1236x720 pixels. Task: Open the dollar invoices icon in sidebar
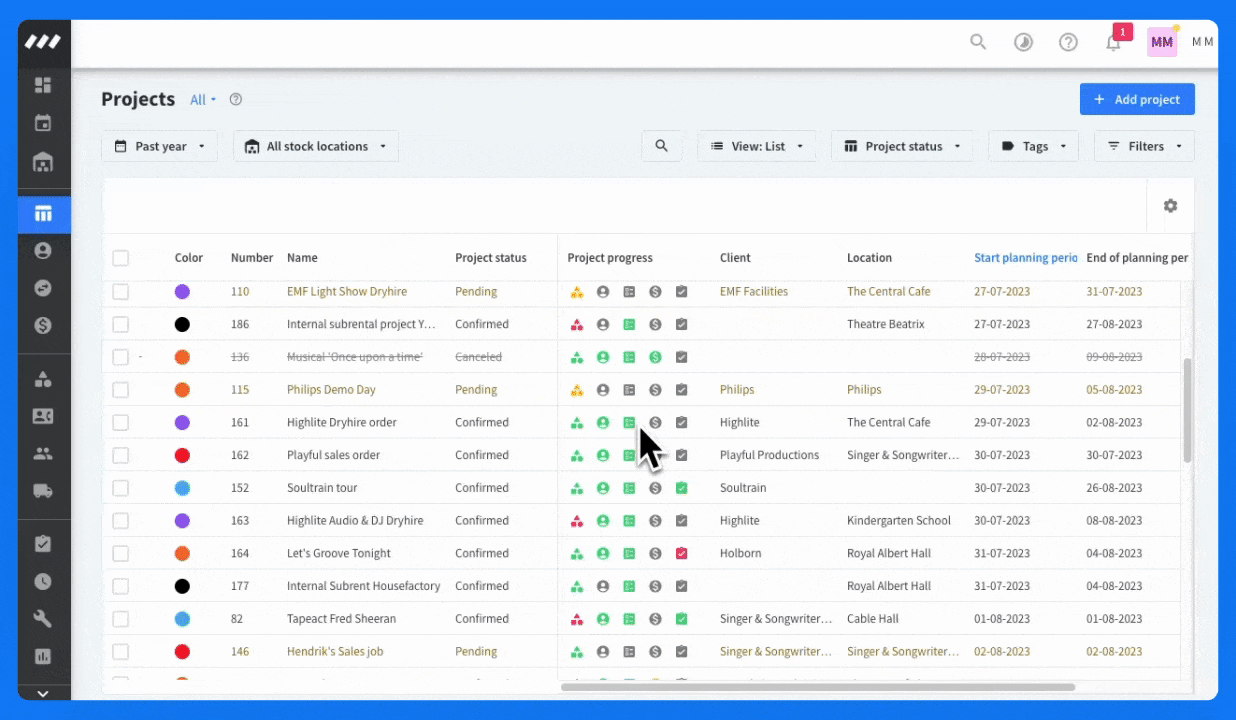(x=43, y=325)
